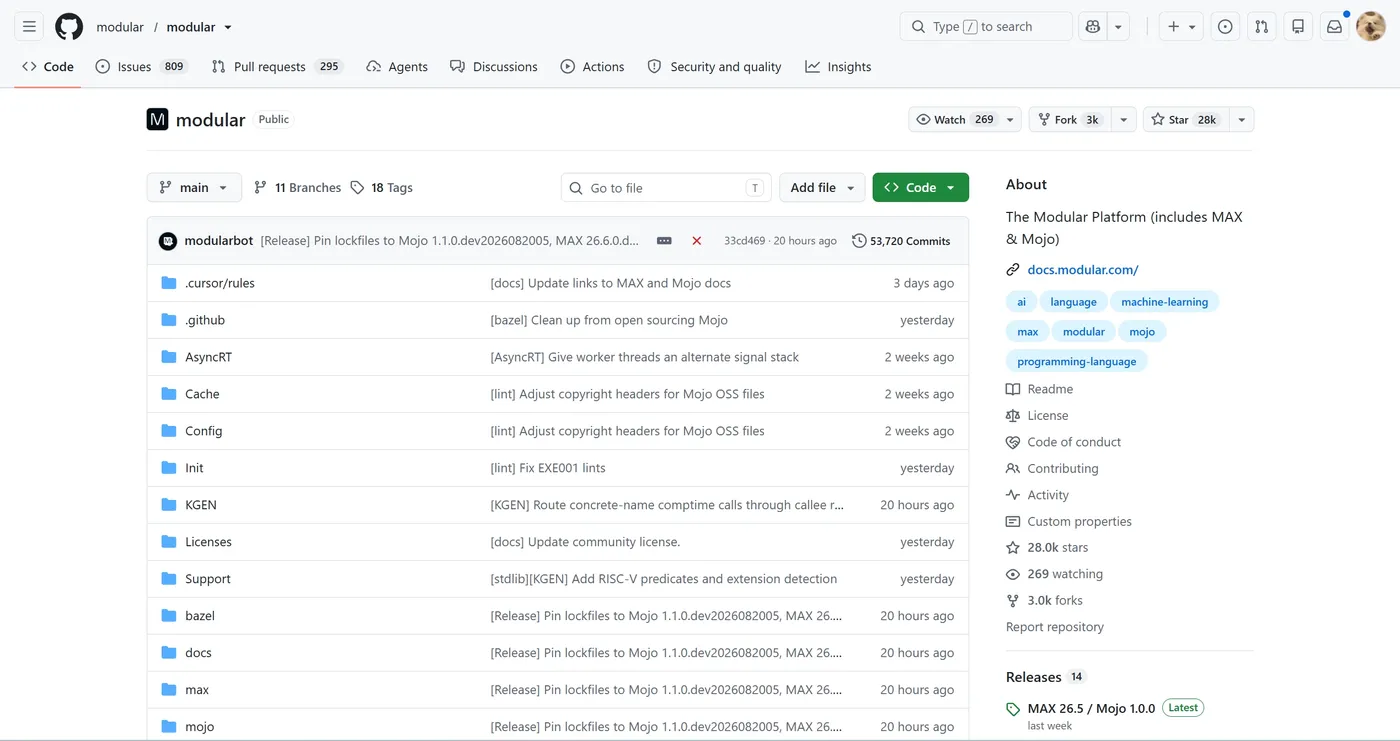Open the hamburger navigation menu
The image size is (1400, 741).
pos(29,27)
